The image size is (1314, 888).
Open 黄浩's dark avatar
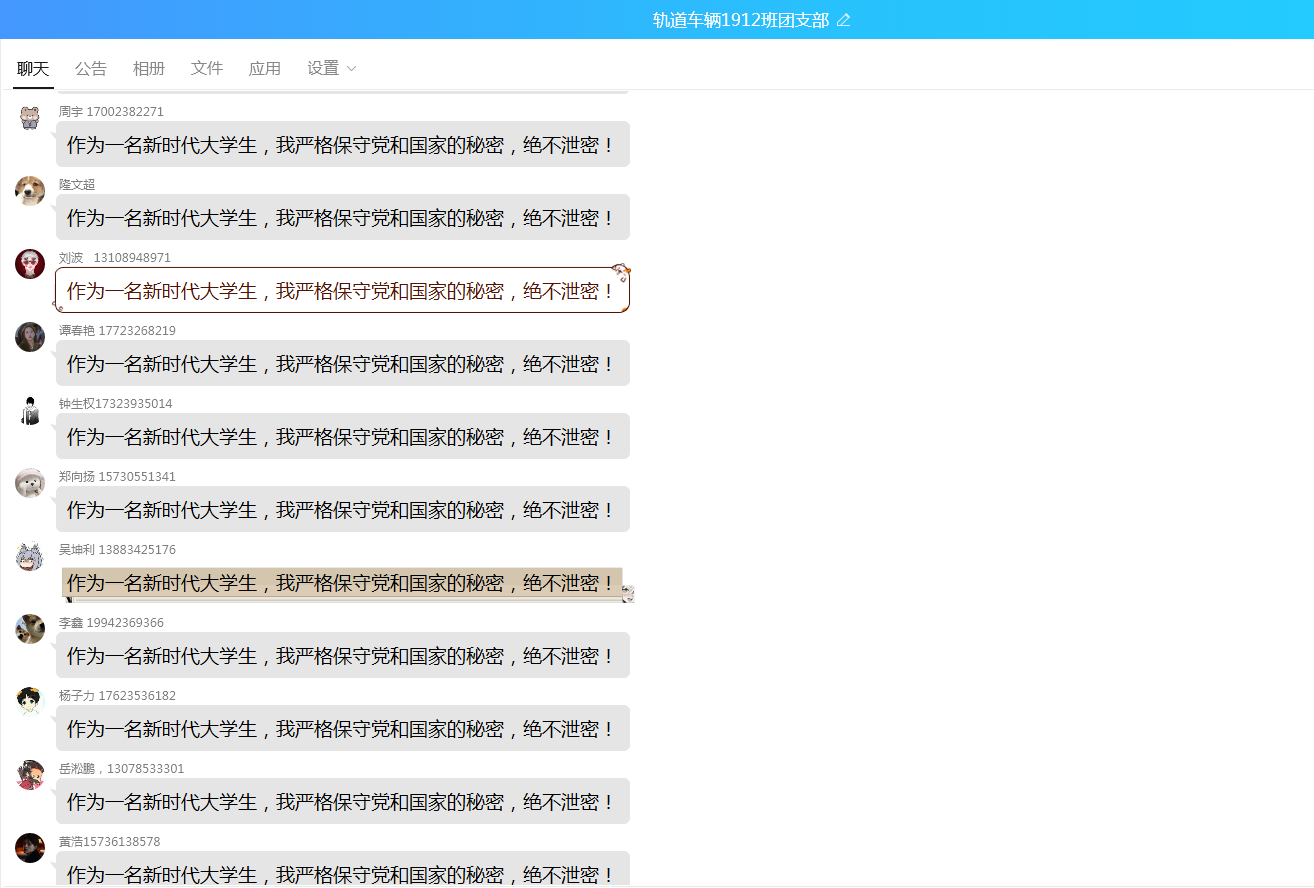(x=30, y=848)
